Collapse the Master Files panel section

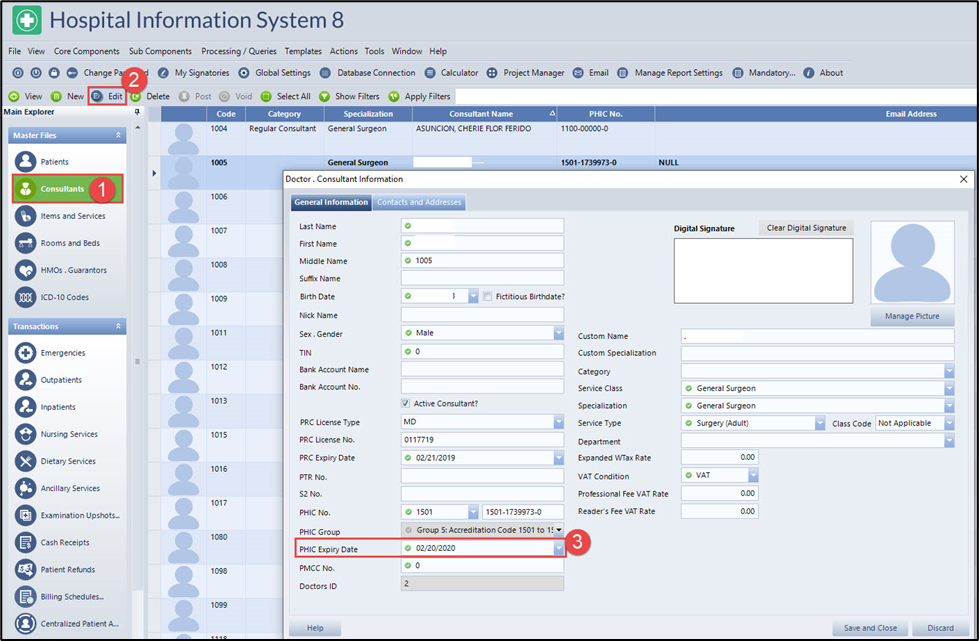[x=119, y=135]
